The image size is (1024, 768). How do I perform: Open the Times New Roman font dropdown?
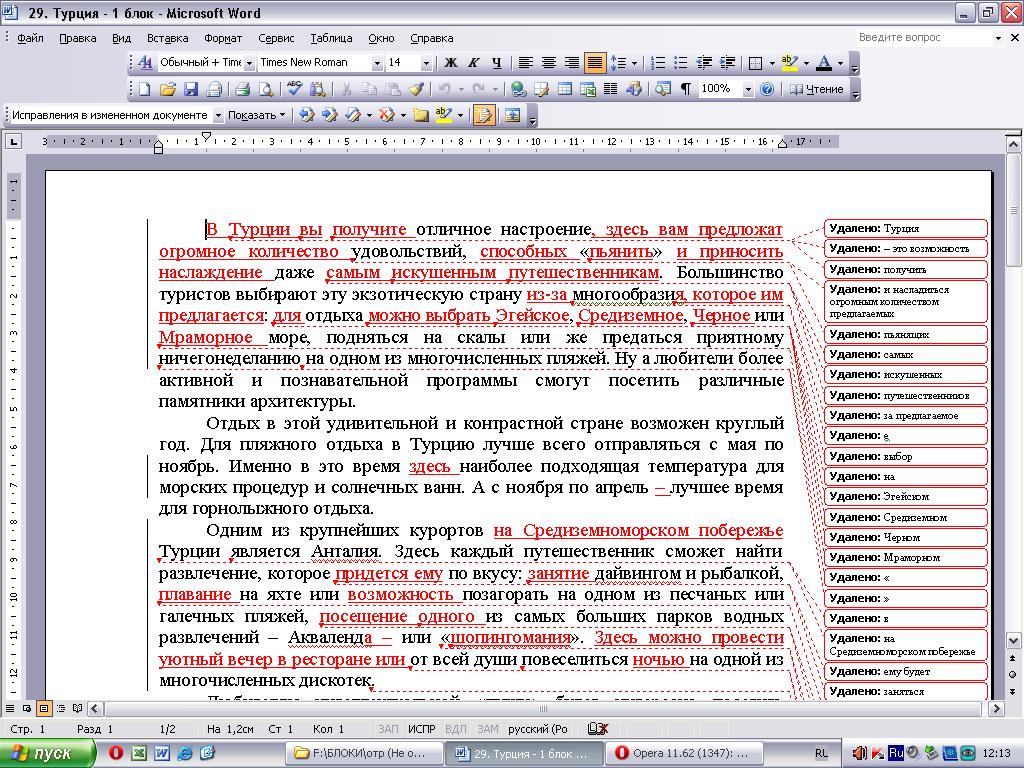[377, 63]
